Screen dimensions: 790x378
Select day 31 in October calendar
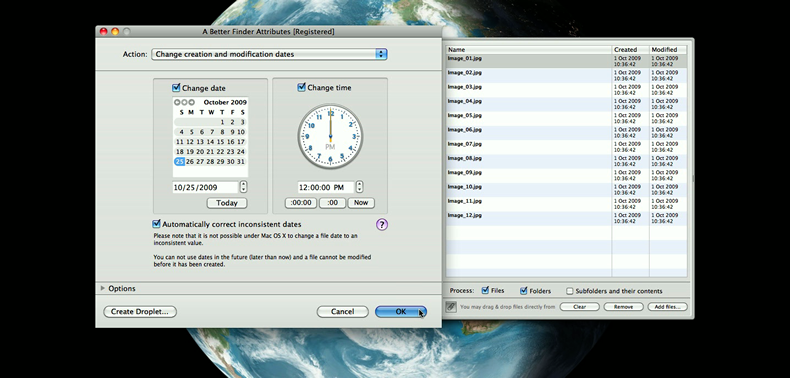(241, 161)
